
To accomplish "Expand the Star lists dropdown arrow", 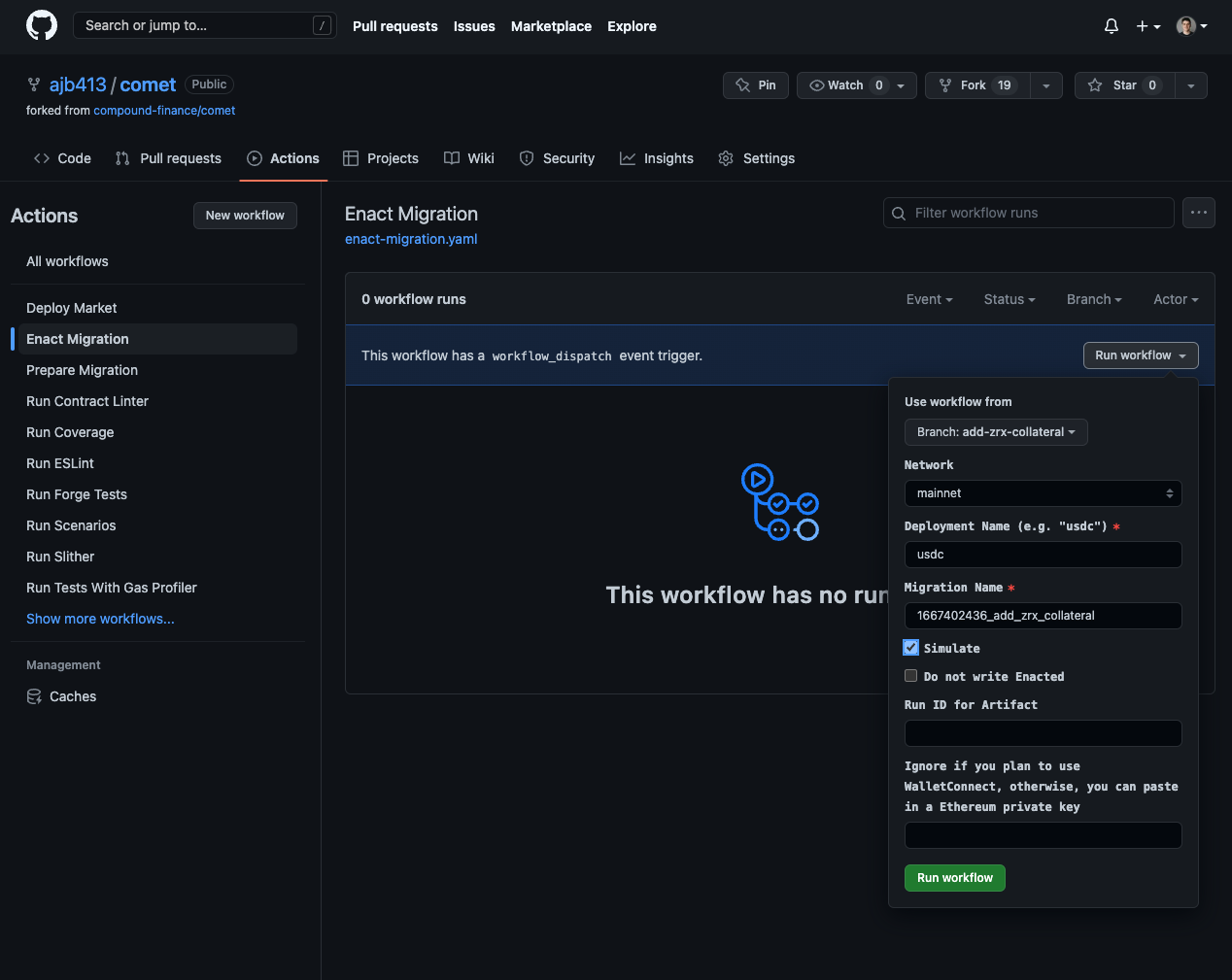I will point(1191,85).
